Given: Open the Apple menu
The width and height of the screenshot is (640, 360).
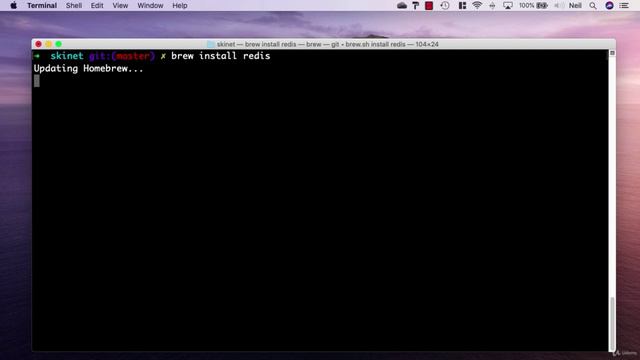Looking at the screenshot, I should (13, 5).
